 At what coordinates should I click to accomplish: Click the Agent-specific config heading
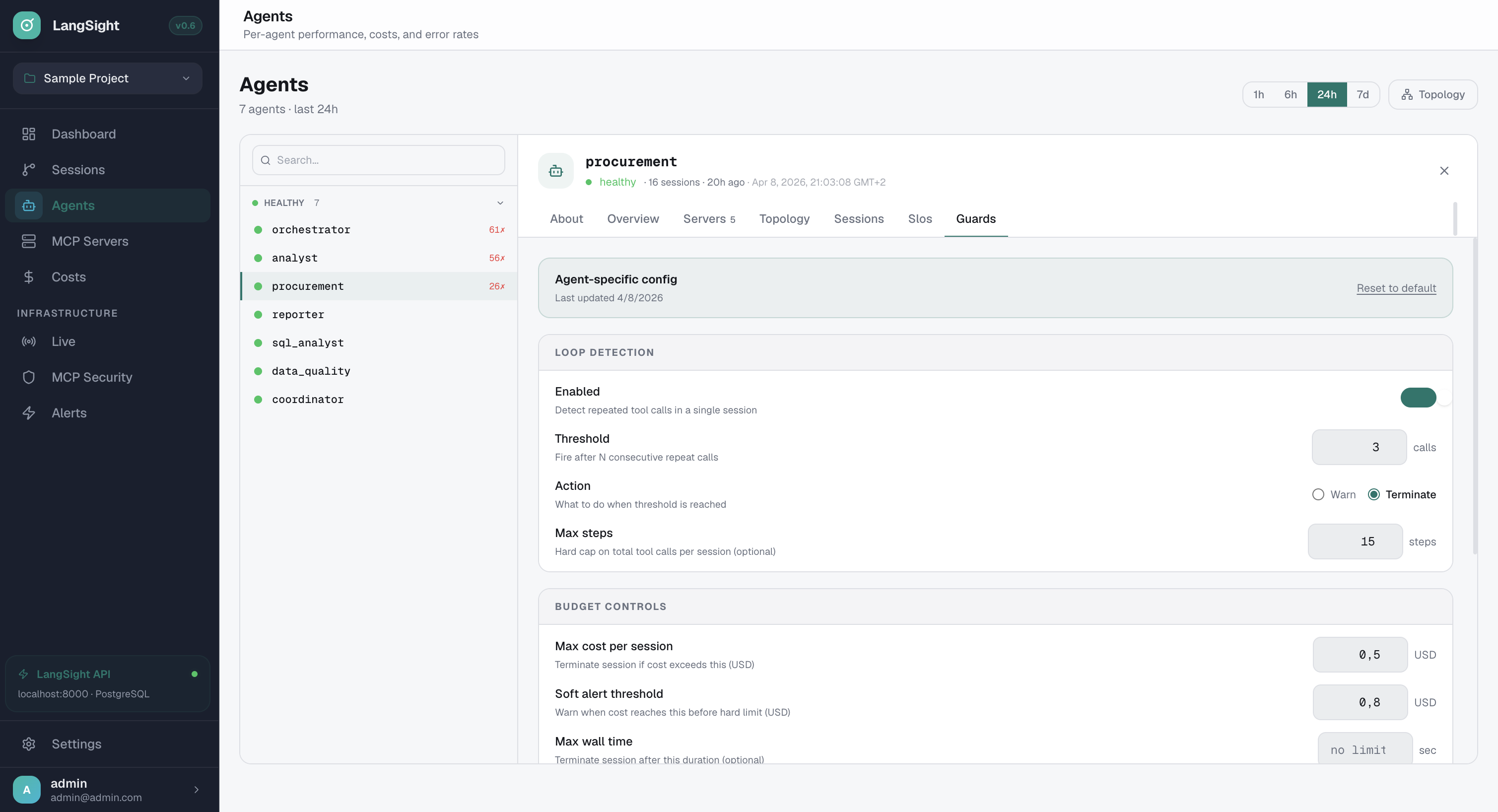[616, 279]
